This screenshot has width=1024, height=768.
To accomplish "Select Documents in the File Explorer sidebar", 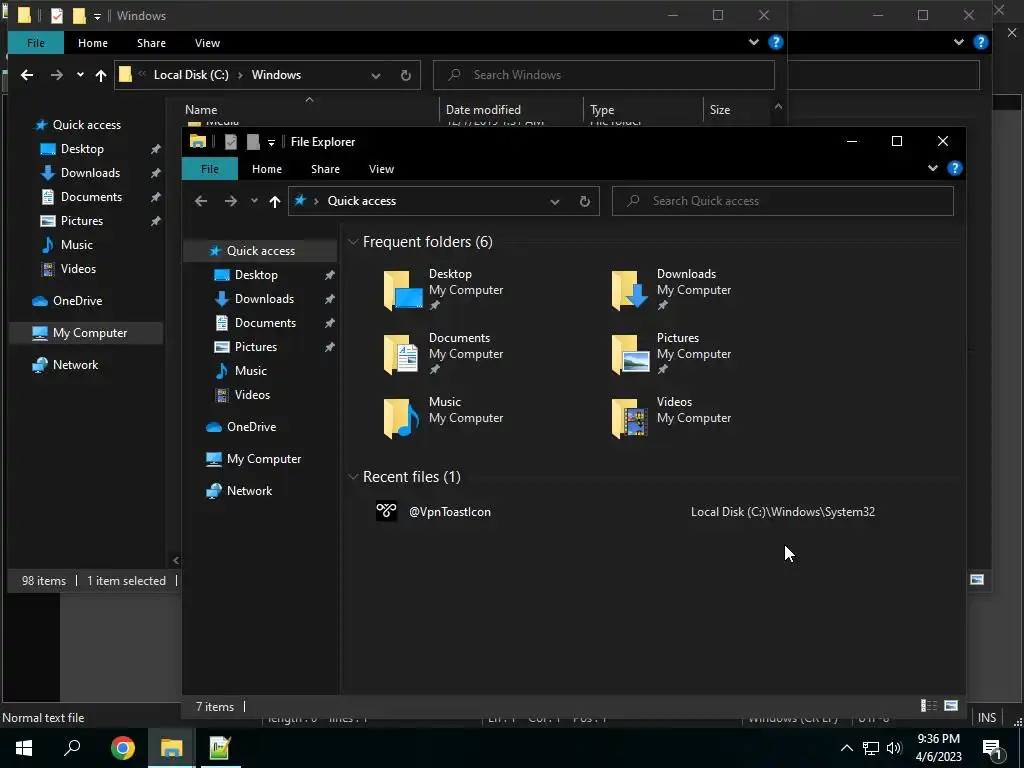I will click(265, 323).
